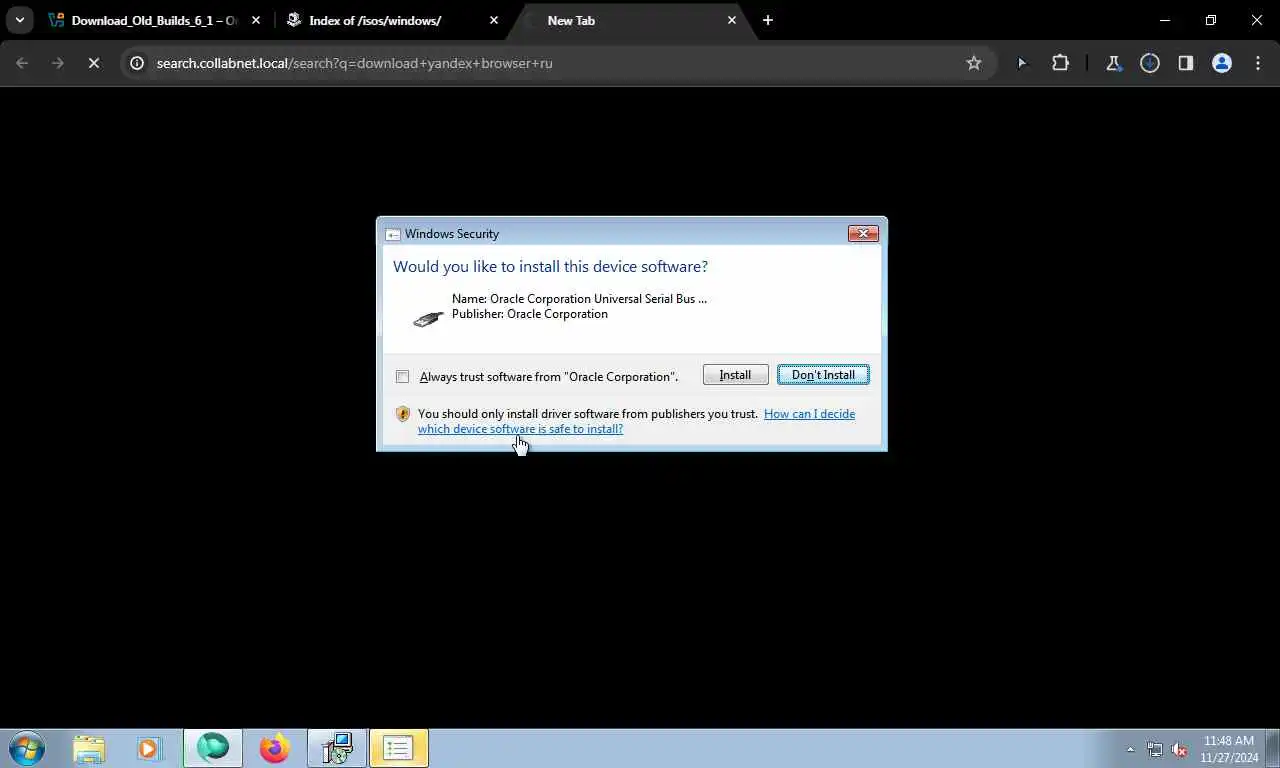Click the green browser taskbar icon
Screen dimensions: 1280x768
213,748
